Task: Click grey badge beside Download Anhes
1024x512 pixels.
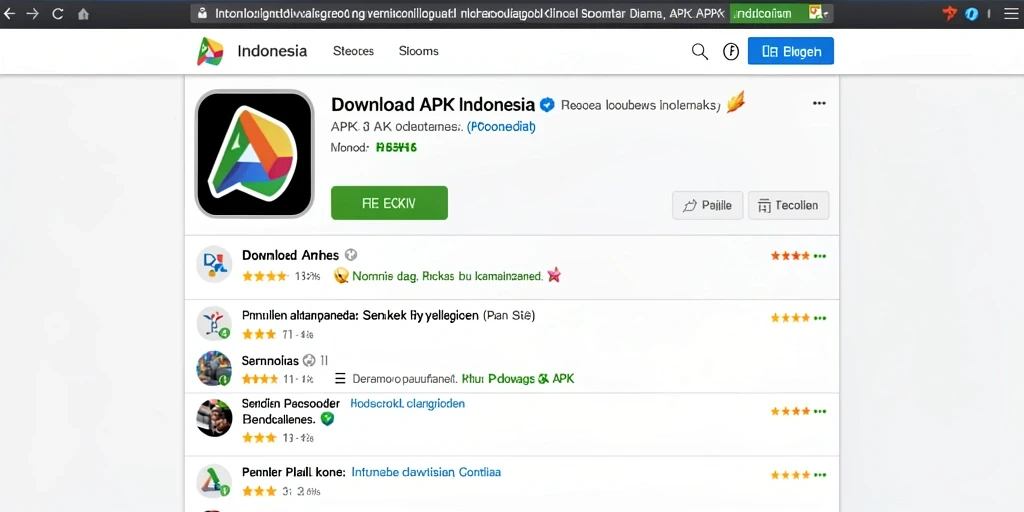Action: point(351,255)
